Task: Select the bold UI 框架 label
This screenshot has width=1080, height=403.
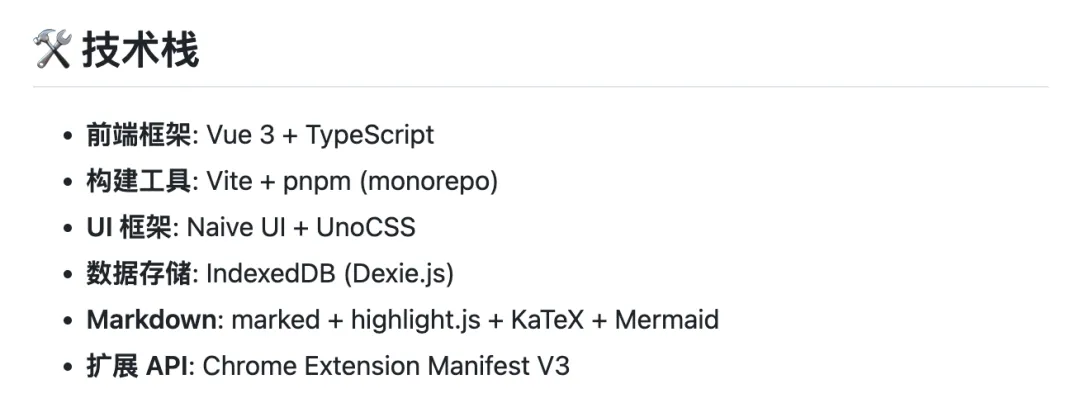Action: click(128, 227)
